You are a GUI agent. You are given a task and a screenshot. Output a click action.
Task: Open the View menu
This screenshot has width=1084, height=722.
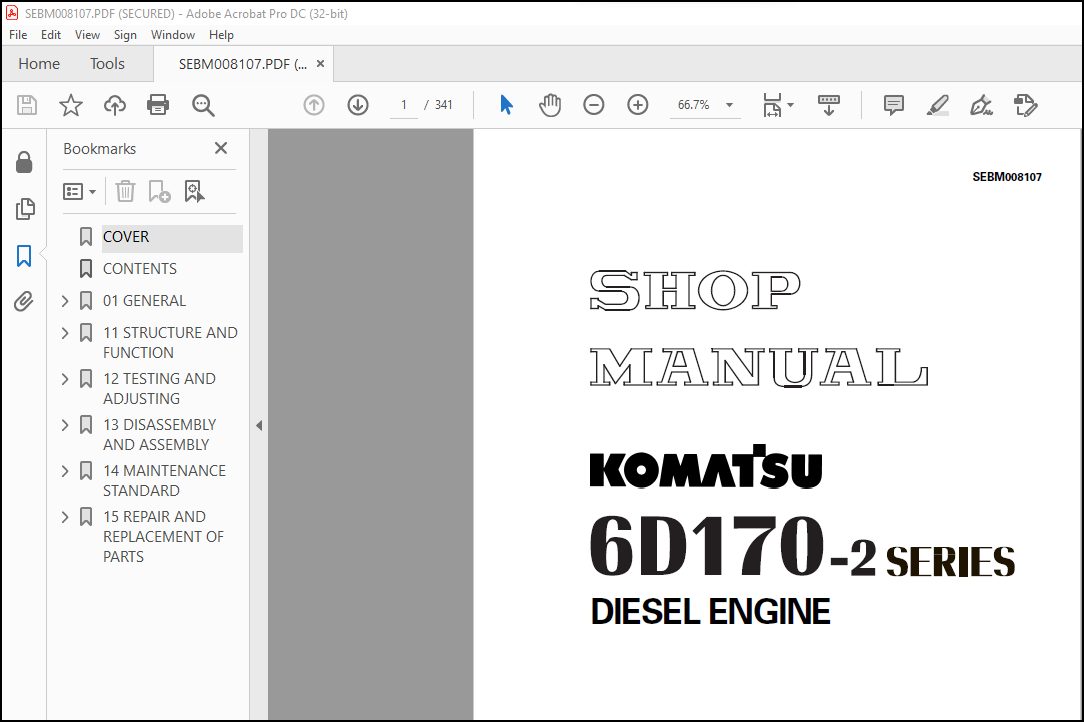87,35
